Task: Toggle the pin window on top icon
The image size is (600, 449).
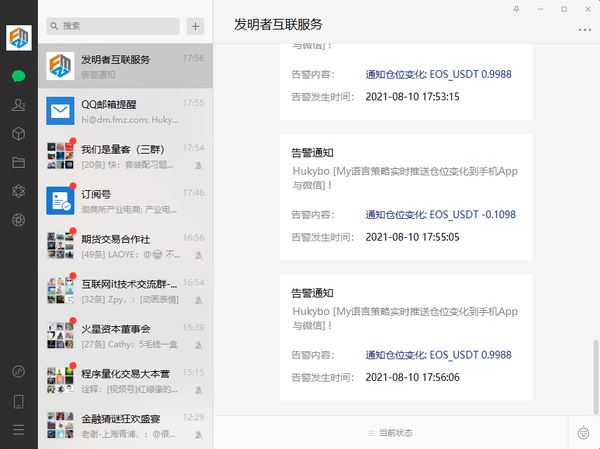Action: click(516, 9)
